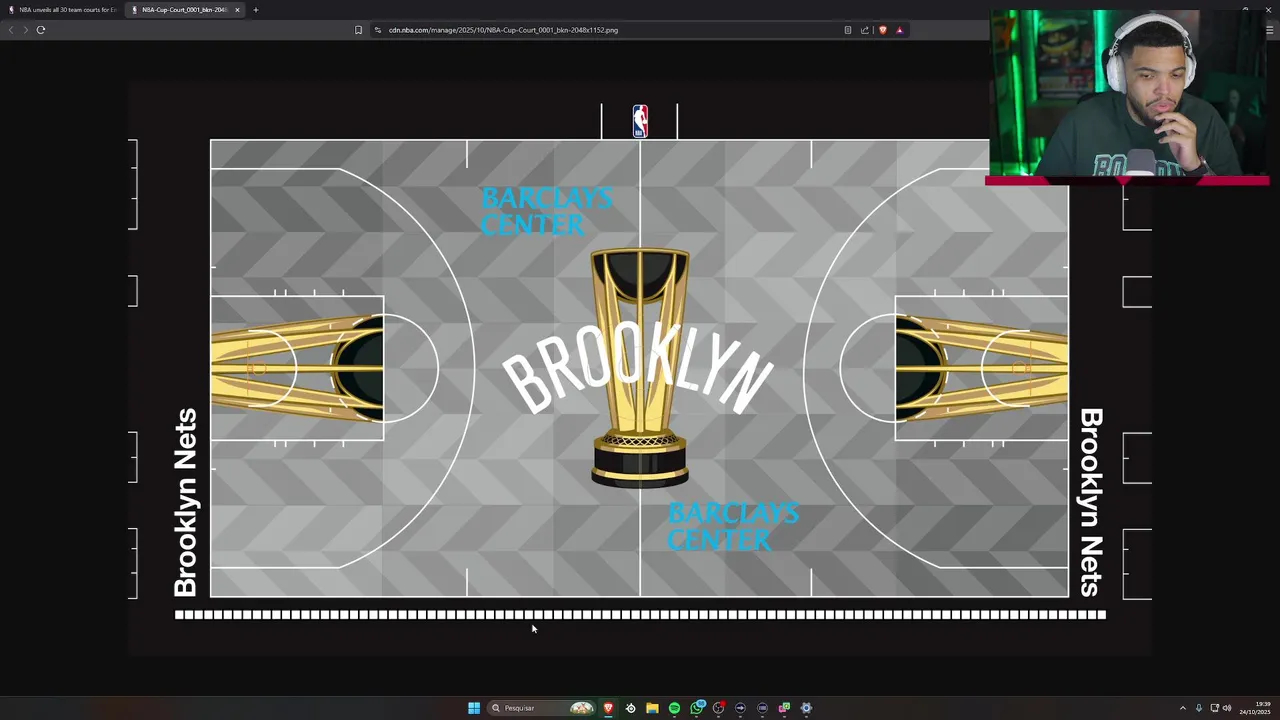This screenshot has width=1280, height=720.
Task: Open Spotify from the taskbar
Action: (x=674, y=708)
